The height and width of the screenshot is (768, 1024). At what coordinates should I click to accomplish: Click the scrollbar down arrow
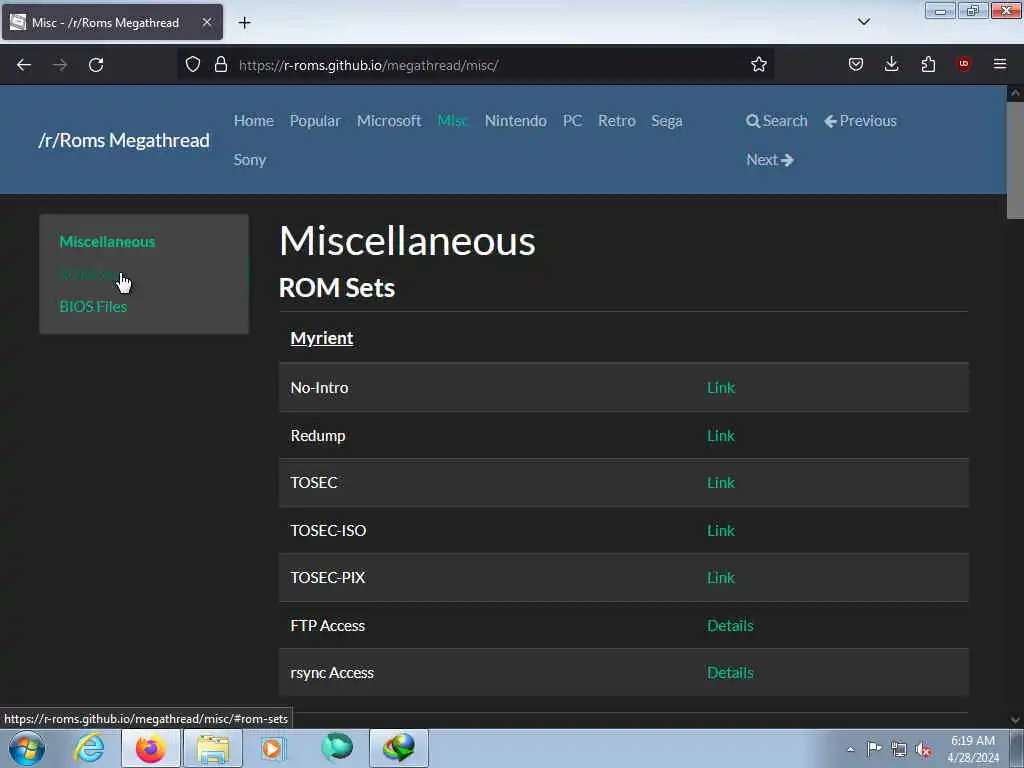coord(1015,720)
